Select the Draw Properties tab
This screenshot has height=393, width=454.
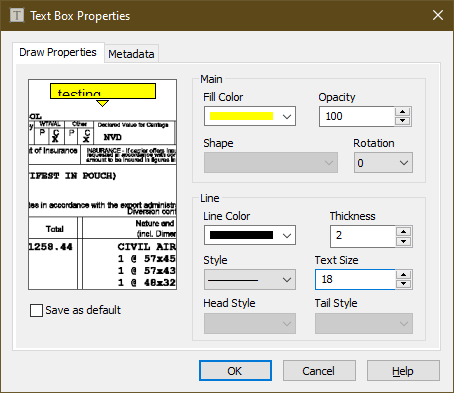coord(58,52)
